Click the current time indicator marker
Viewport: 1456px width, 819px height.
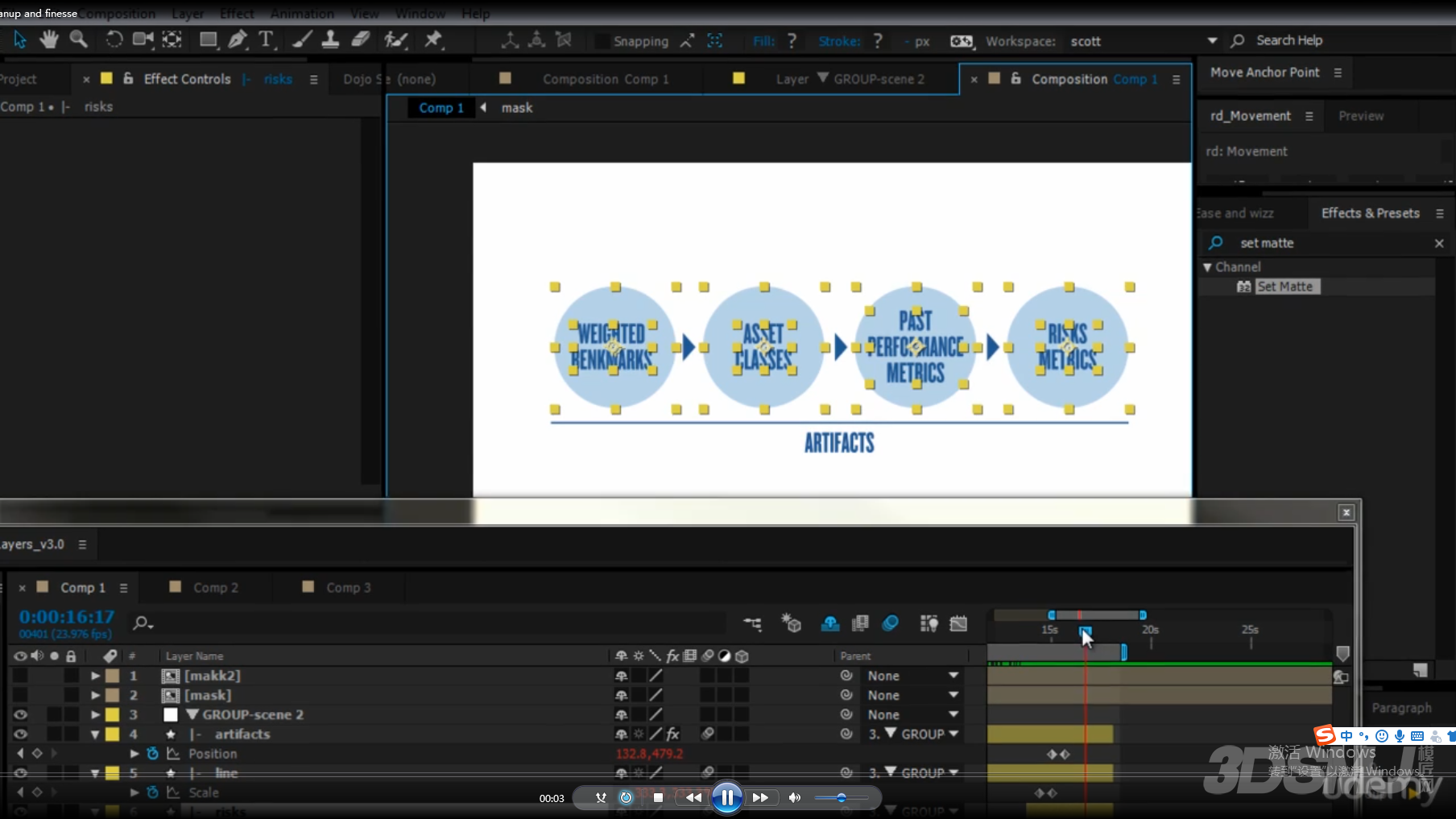(x=1085, y=632)
